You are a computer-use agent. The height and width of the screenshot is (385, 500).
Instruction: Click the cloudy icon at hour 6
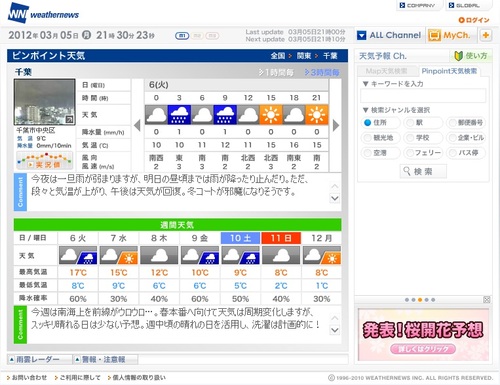click(x=202, y=115)
